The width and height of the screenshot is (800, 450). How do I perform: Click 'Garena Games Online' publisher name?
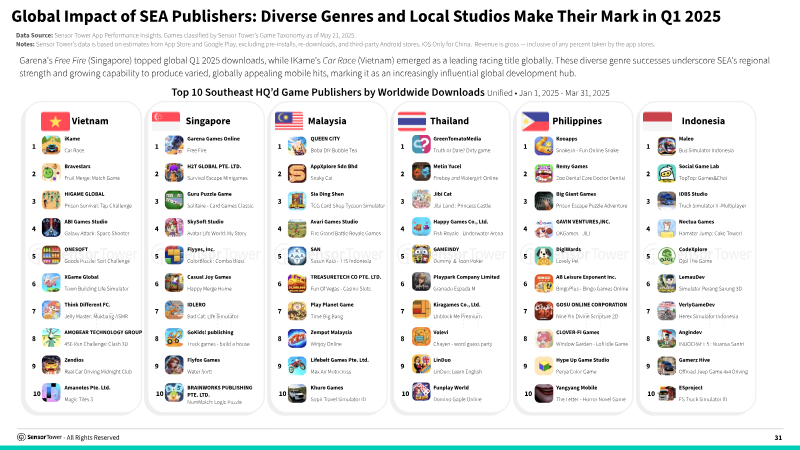213,139
